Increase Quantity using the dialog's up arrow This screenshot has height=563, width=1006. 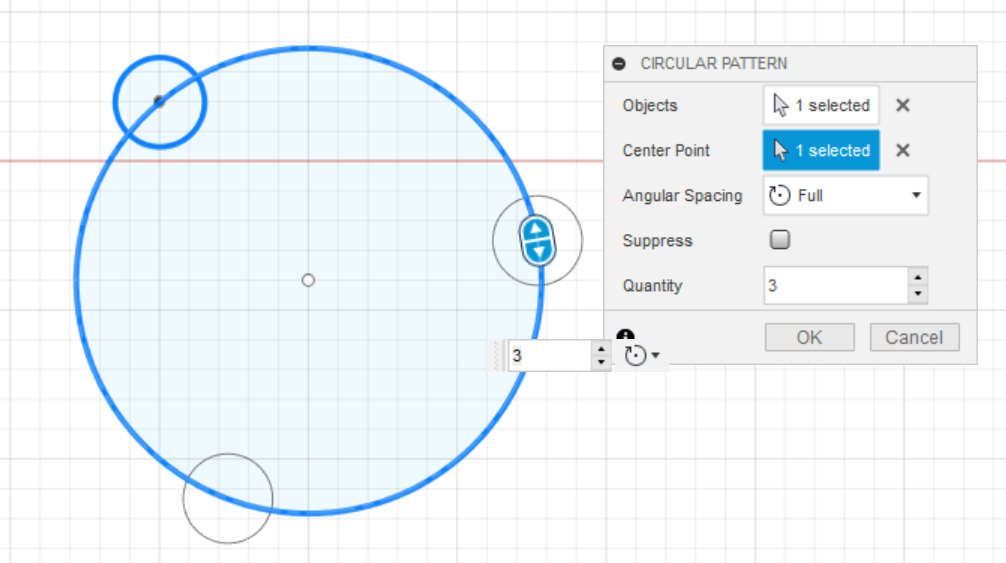pyautogui.click(x=918, y=277)
